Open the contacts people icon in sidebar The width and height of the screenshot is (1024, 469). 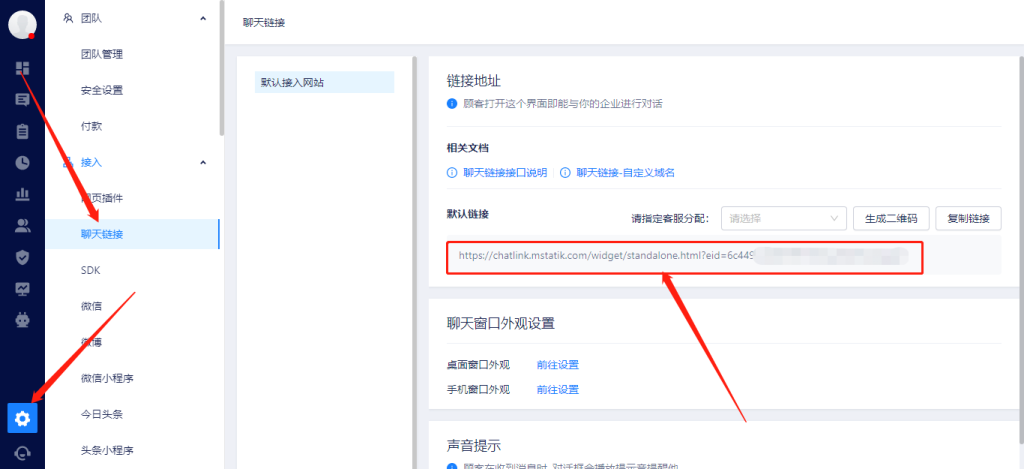point(22,225)
